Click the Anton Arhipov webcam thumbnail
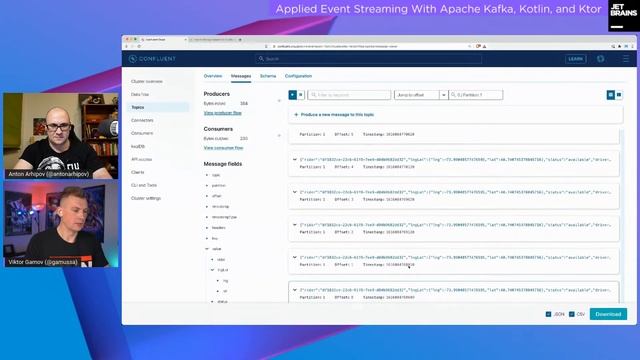640x360 pixels. (x=61, y=136)
